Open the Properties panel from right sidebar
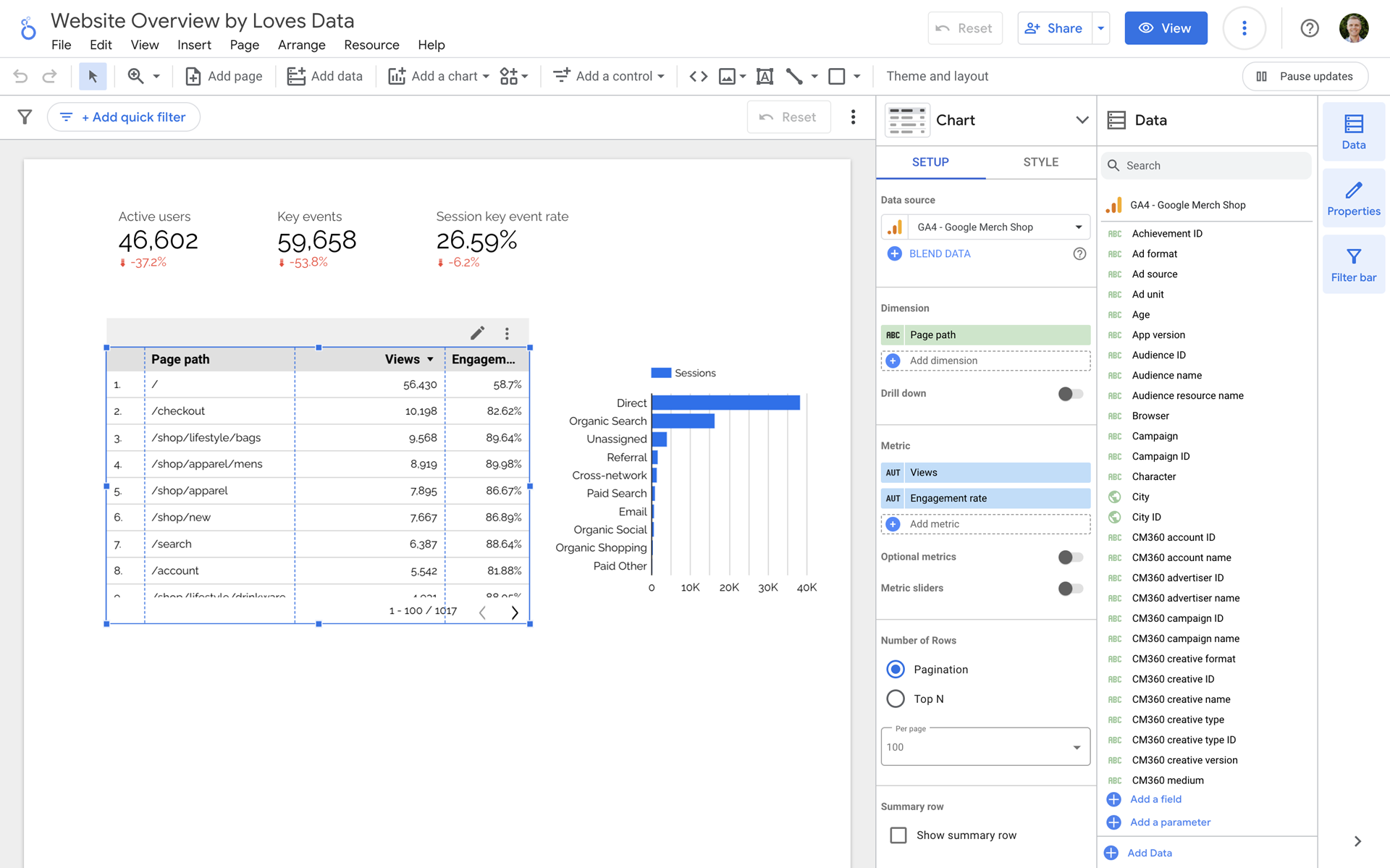Viewport: 1390px width, 868px height. pyautogui.click(x=1353, y=198)
